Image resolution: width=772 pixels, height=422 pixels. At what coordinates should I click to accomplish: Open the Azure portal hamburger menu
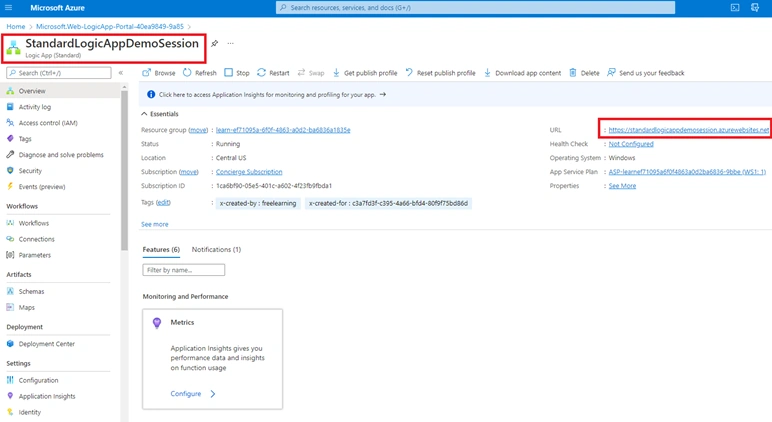(8, 7)
